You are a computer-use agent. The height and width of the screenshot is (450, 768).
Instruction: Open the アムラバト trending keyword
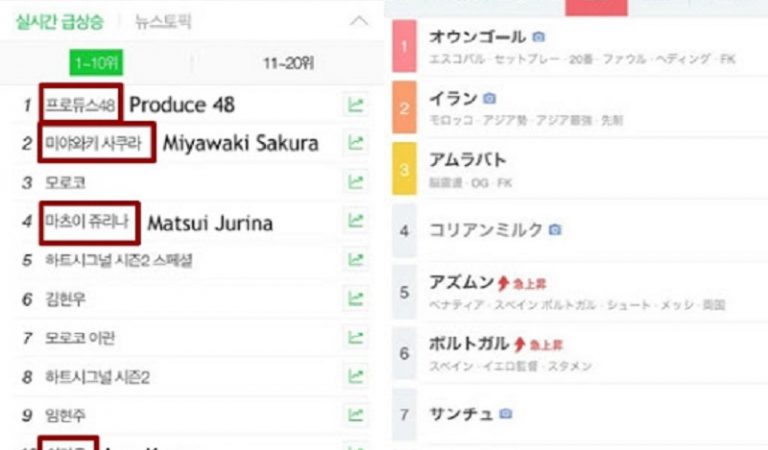click(x=467, y=160)
